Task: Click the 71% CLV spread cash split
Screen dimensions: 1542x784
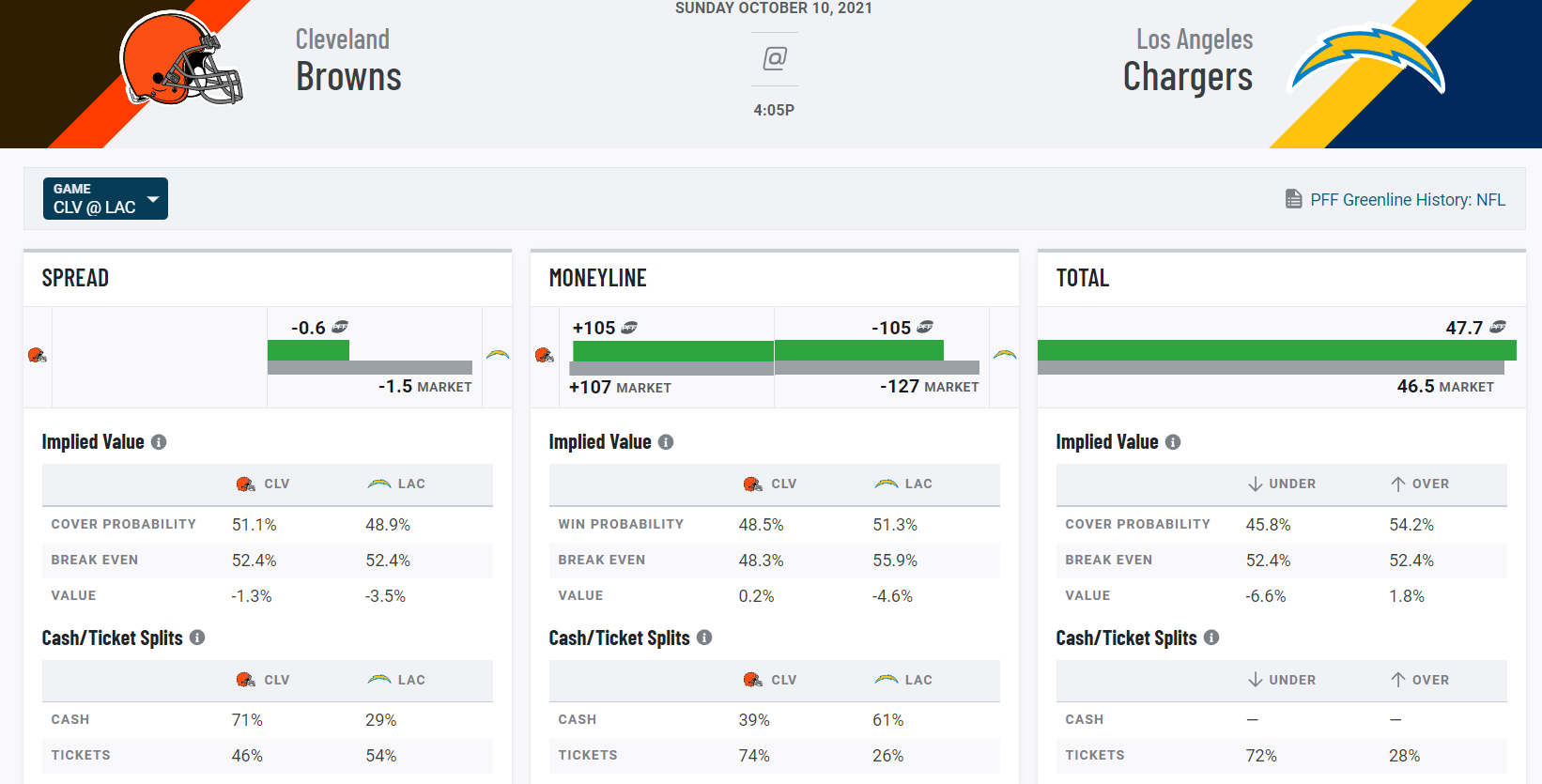Action: (x=247, y=720)
